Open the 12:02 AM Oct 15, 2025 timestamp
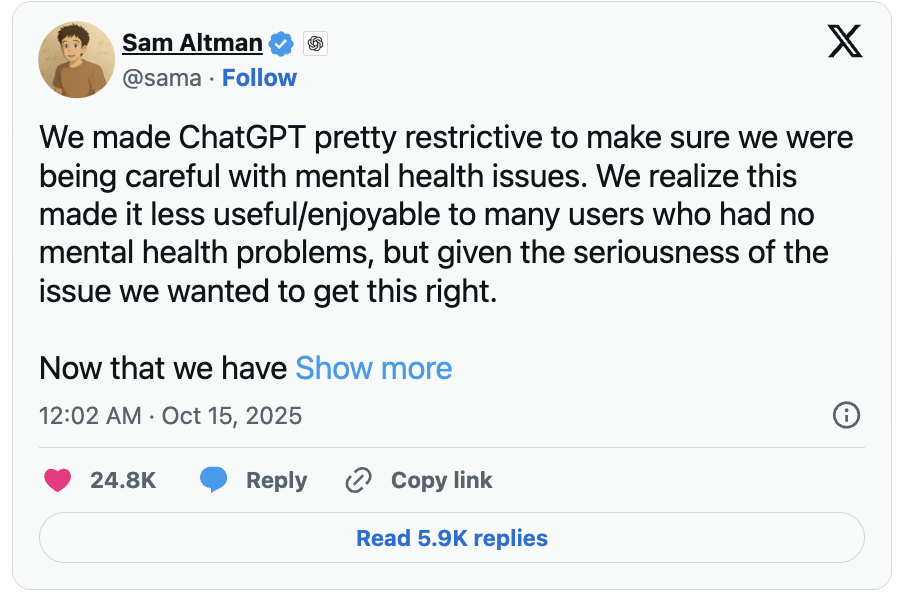Image resolution: width=912 pixels, height=602 pixels. pos(170,415)
